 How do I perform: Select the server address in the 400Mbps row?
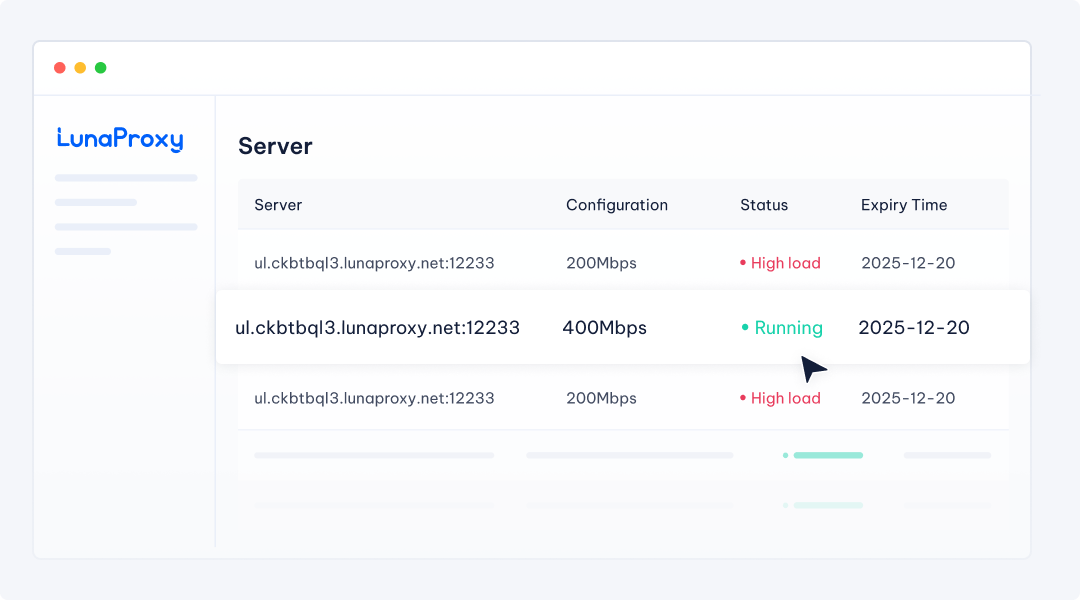pos(377,328)
